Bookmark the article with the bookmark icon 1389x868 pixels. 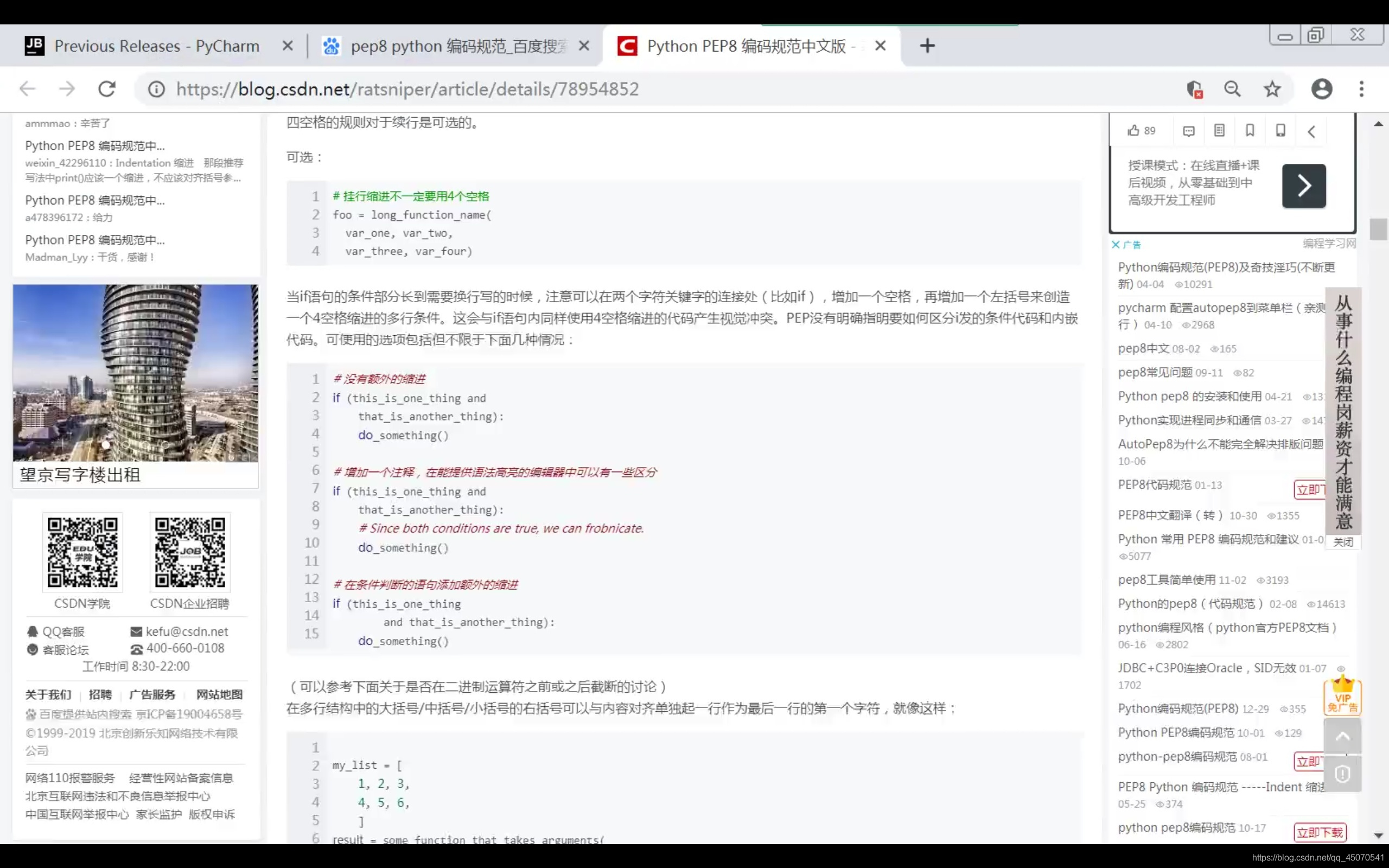coord(1250,131)
